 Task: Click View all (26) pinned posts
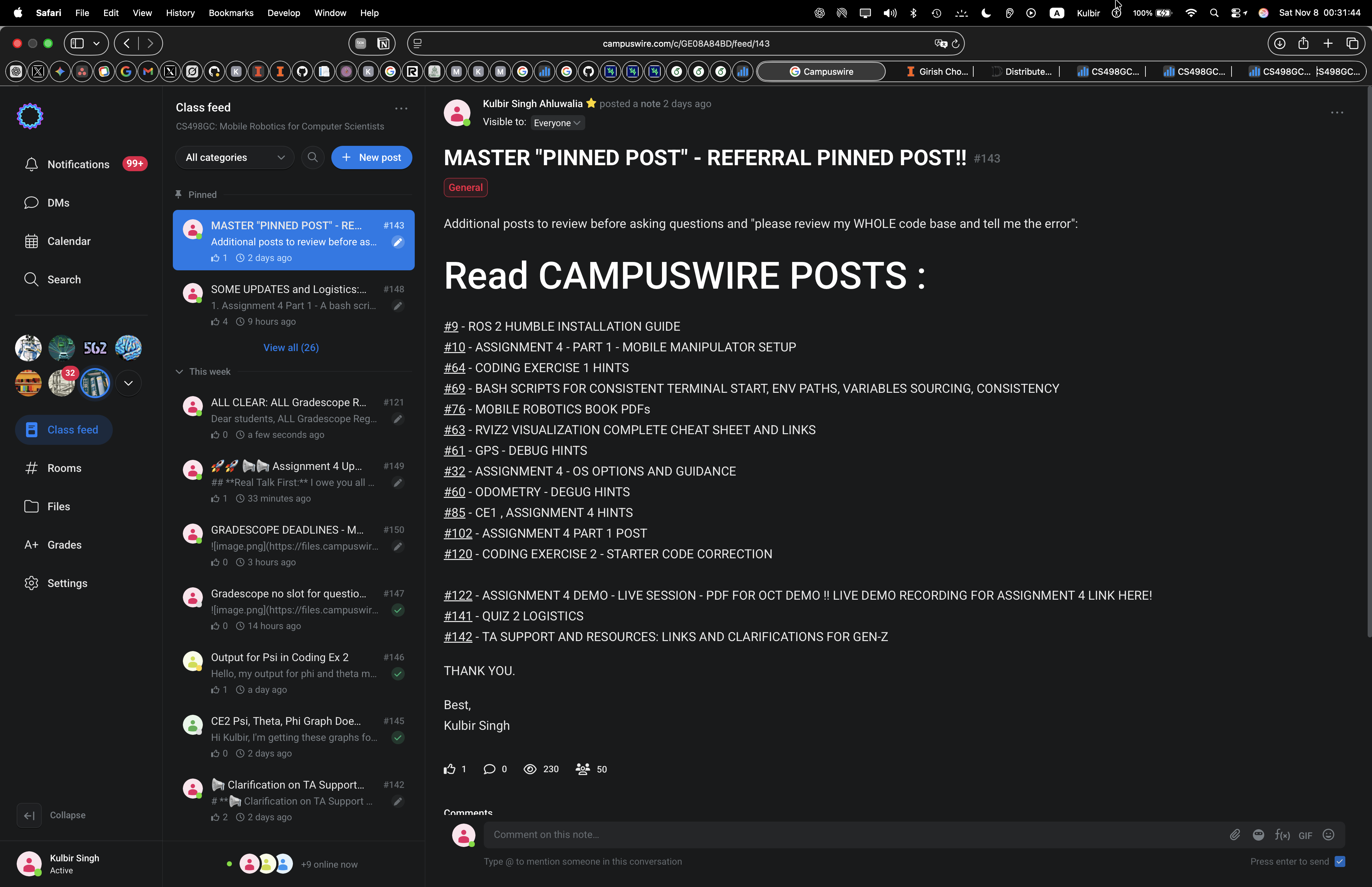[x=291, y=347]
